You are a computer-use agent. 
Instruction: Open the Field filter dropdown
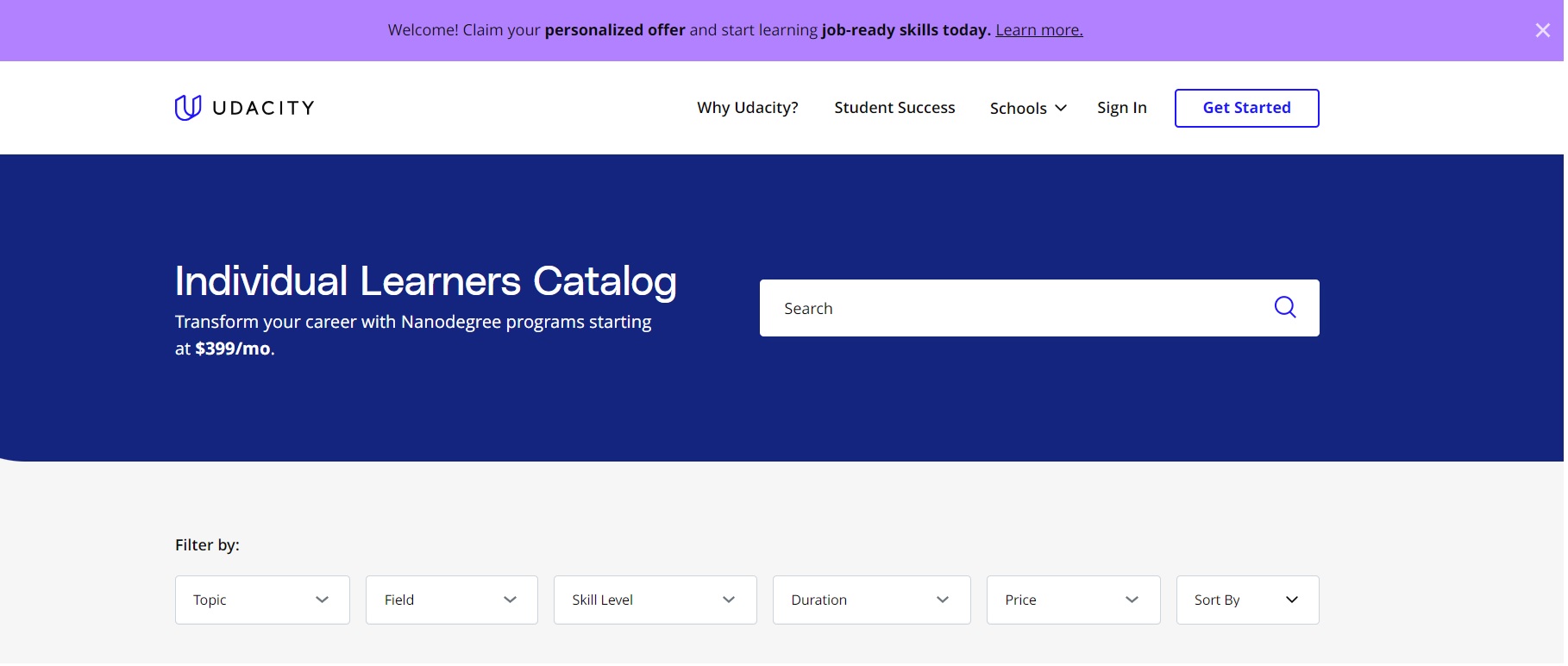click(x=452, y=601)
